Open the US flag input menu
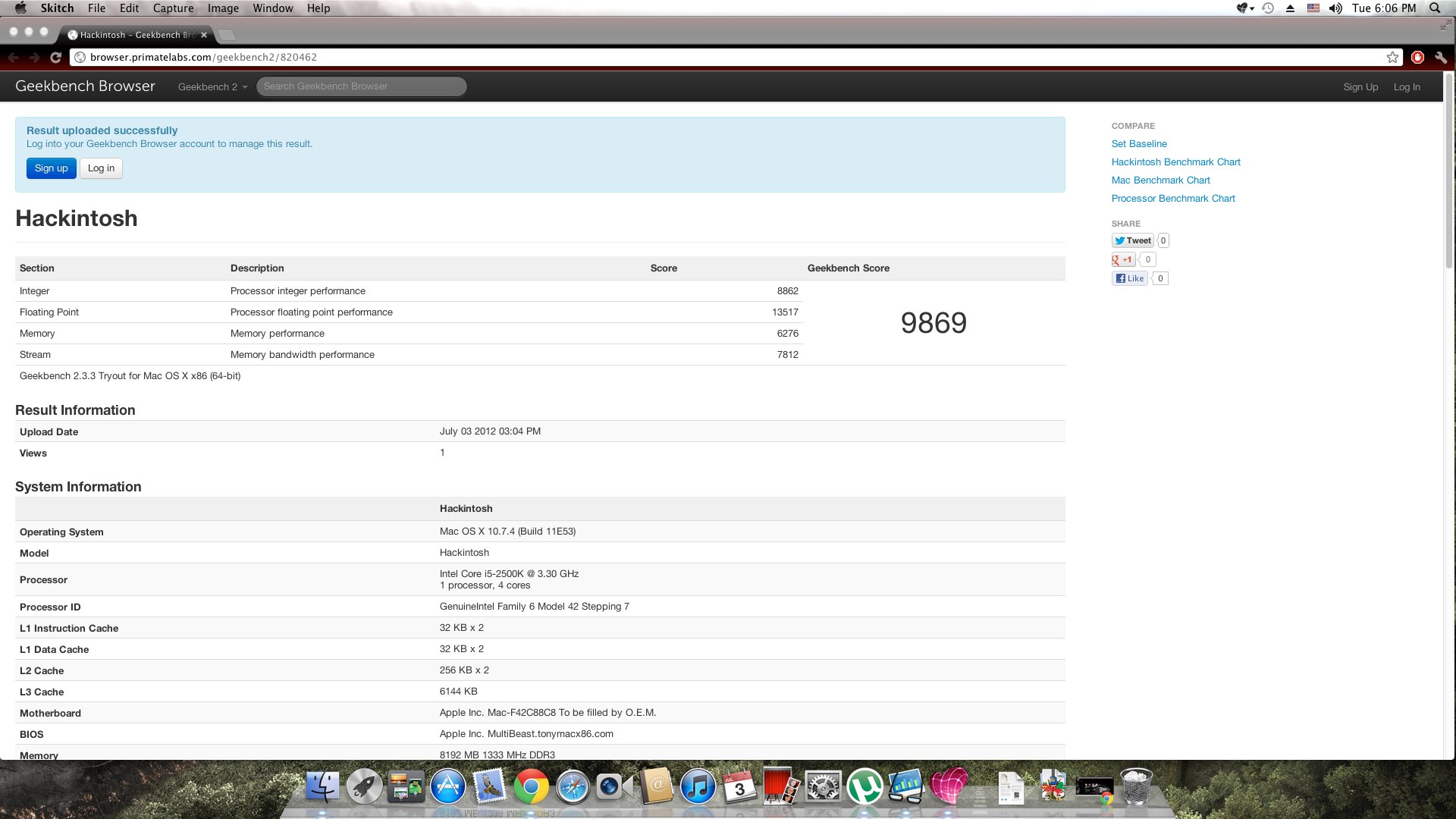Screen dimensions: 1456x819 [x=1313, y=8]
